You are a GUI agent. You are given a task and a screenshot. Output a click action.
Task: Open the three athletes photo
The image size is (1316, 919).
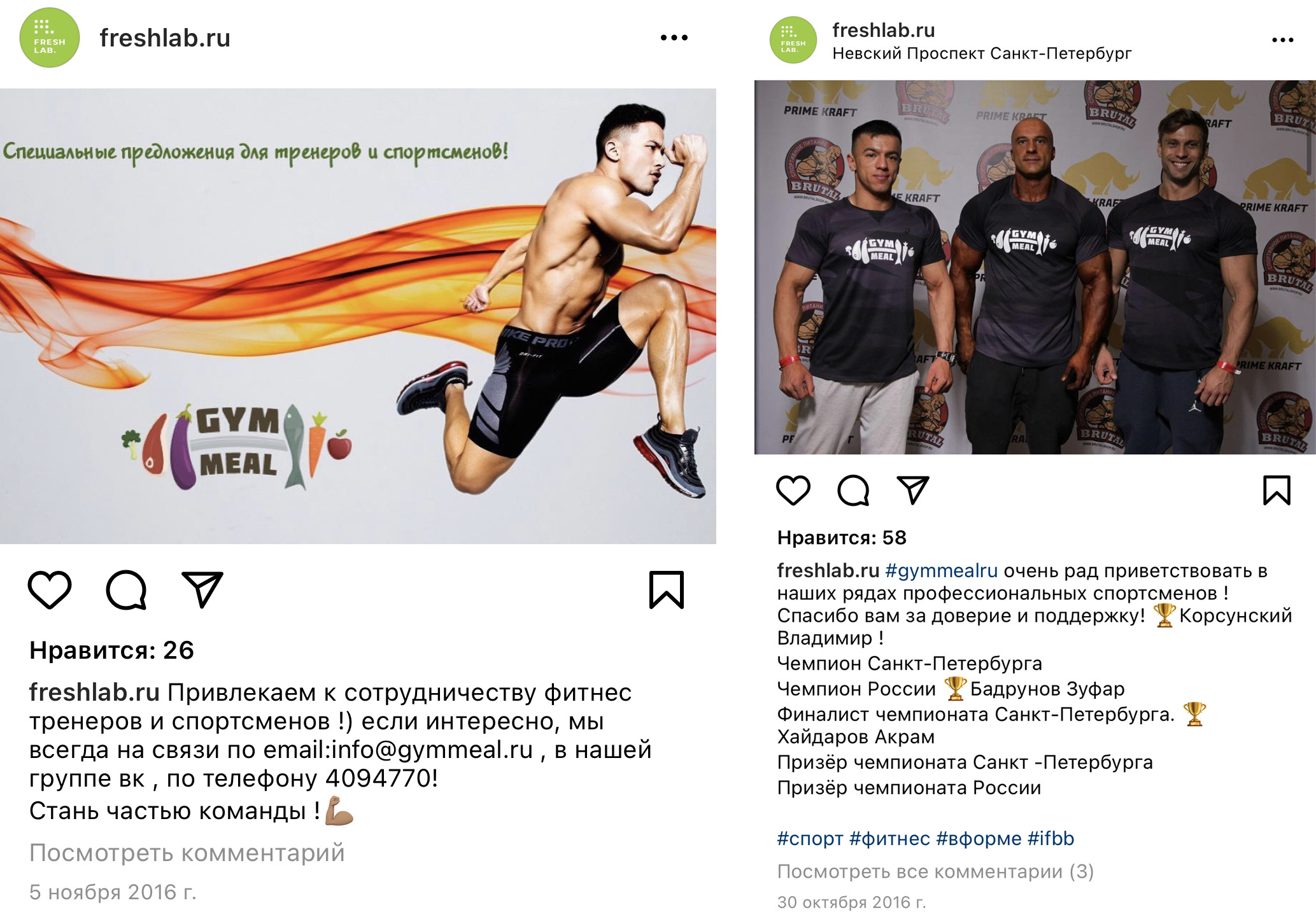click(1035, 267)
